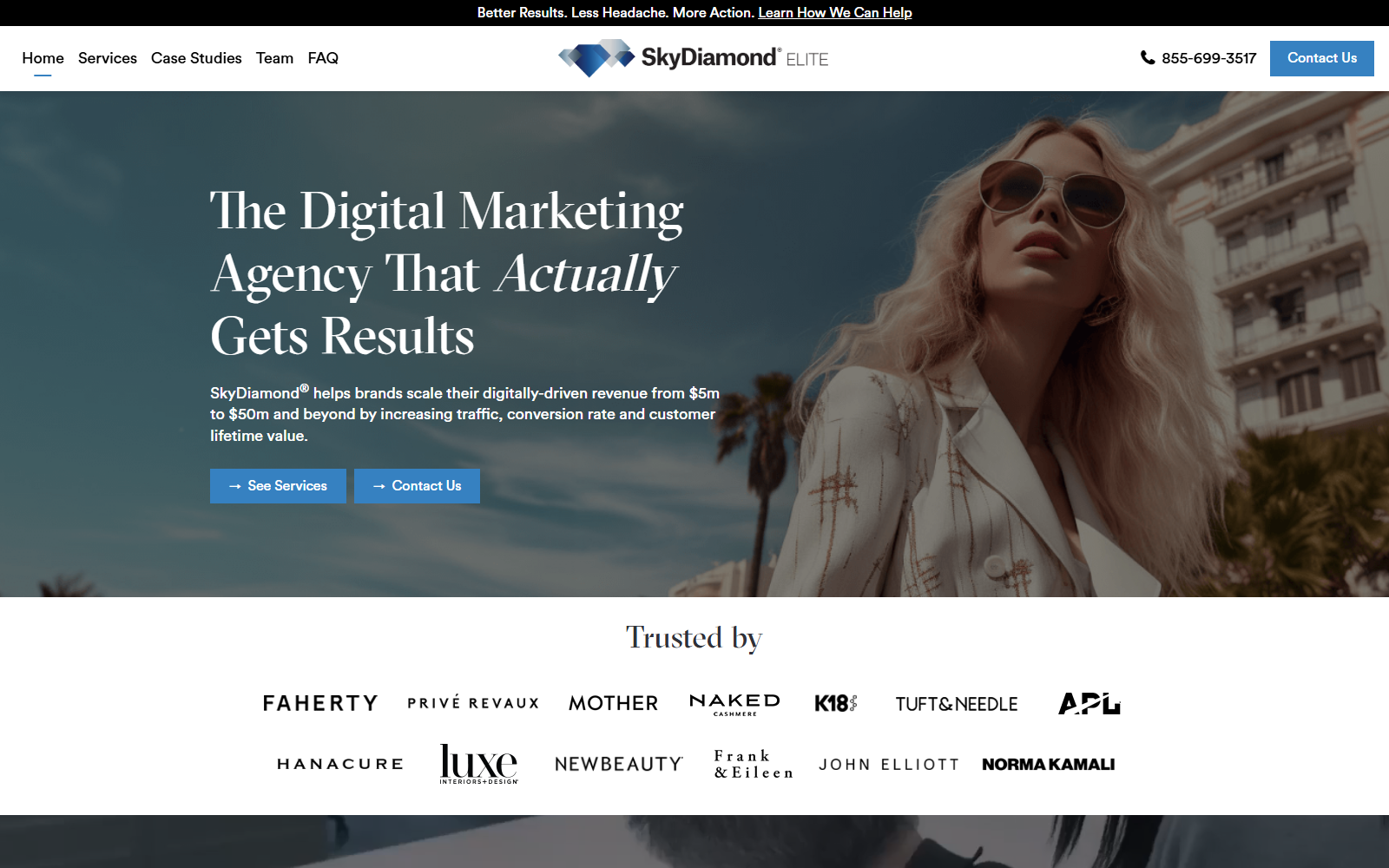This screenshot has height=868, width=1389.
Task: Open the FAQ nav item
Action: click(x=323, y=58)
